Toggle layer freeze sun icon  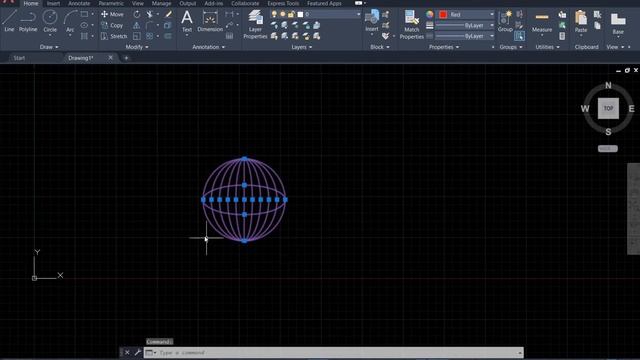tap(282, 14)
